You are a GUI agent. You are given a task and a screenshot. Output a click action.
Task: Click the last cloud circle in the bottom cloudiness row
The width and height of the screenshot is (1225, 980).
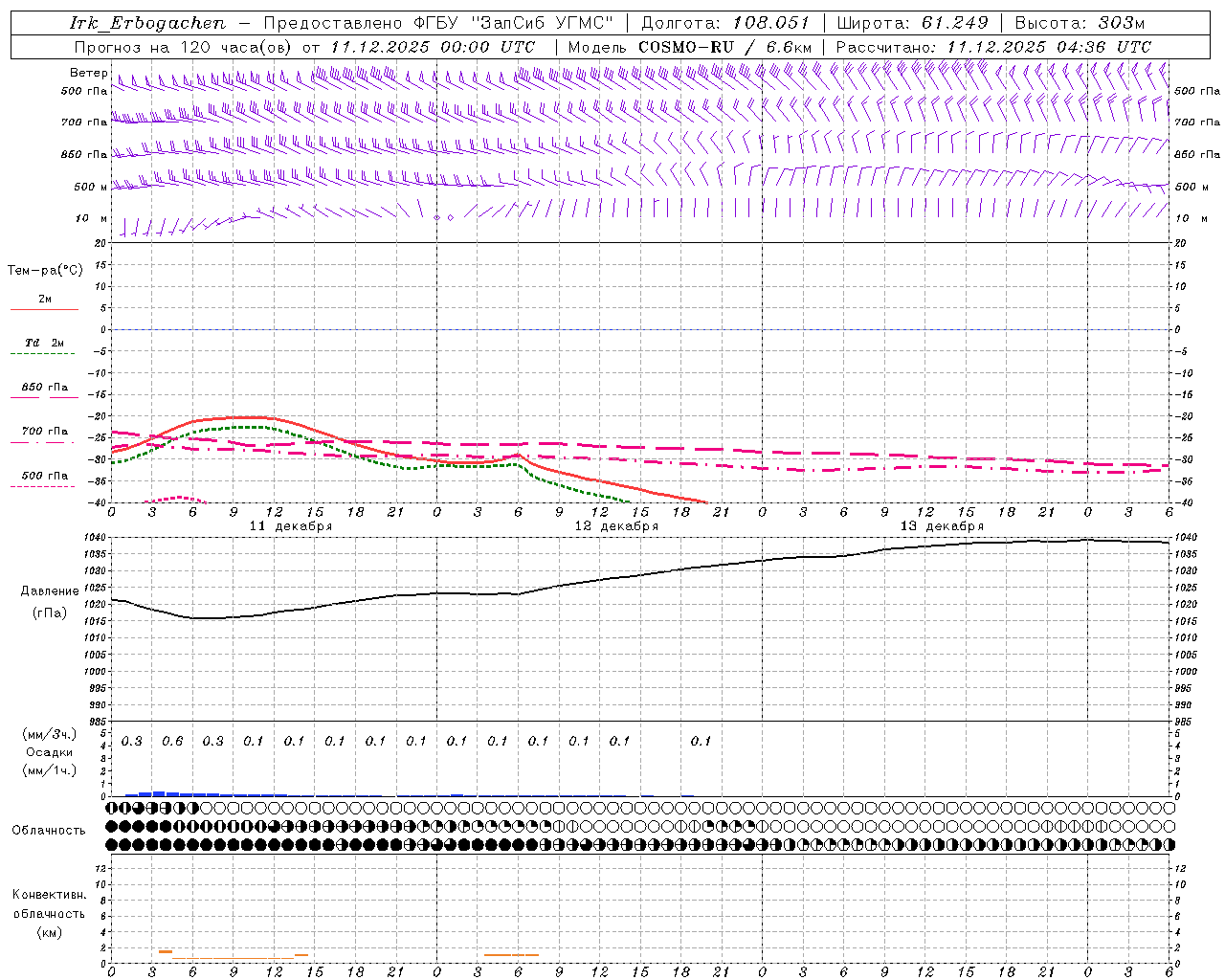click(1169, 845)
